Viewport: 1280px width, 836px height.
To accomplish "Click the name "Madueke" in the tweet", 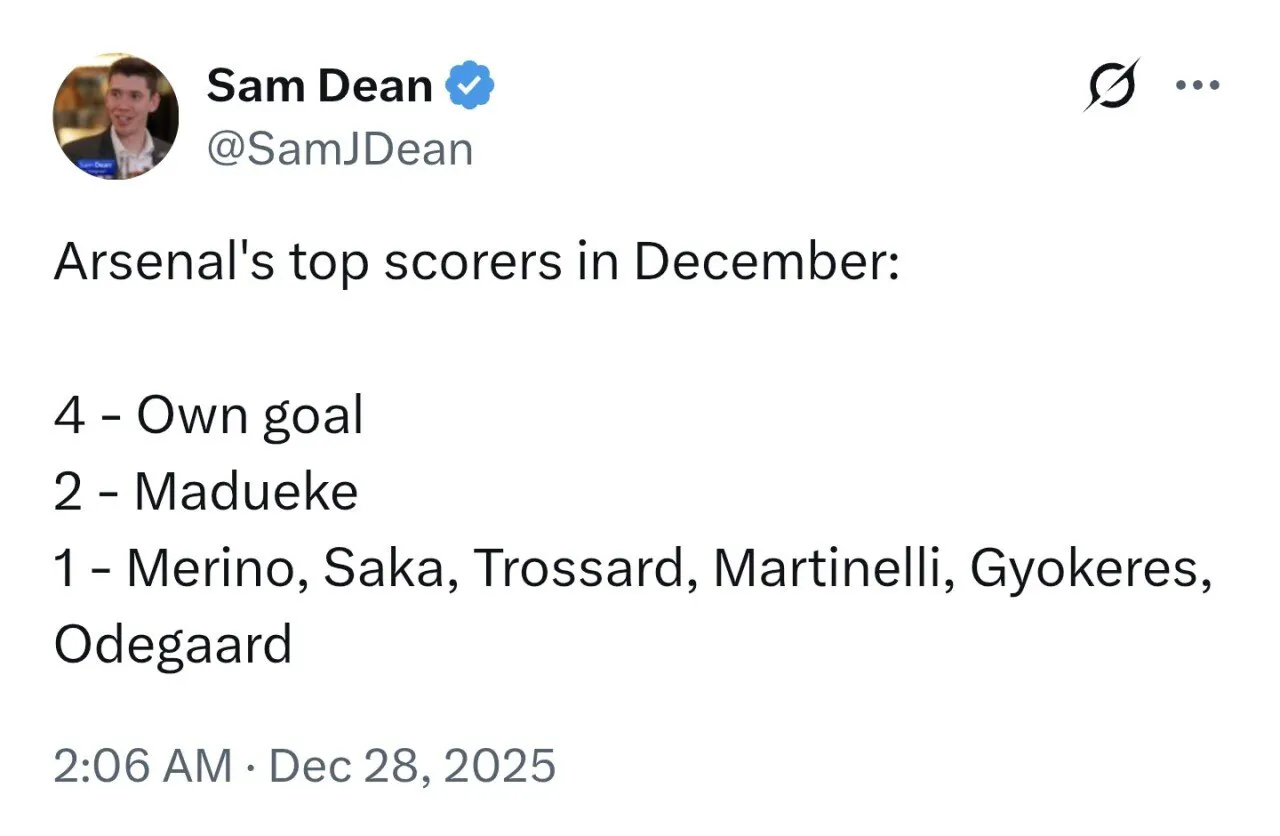I will (246, 492).
